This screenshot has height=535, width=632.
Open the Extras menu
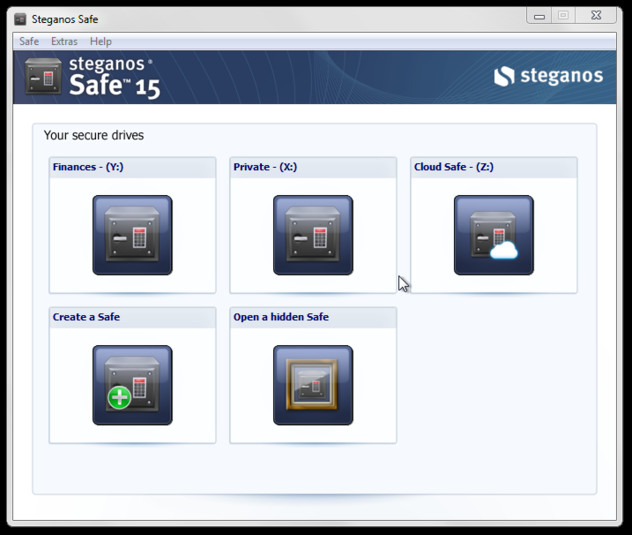pyautogui.click(x=64, y=41)
